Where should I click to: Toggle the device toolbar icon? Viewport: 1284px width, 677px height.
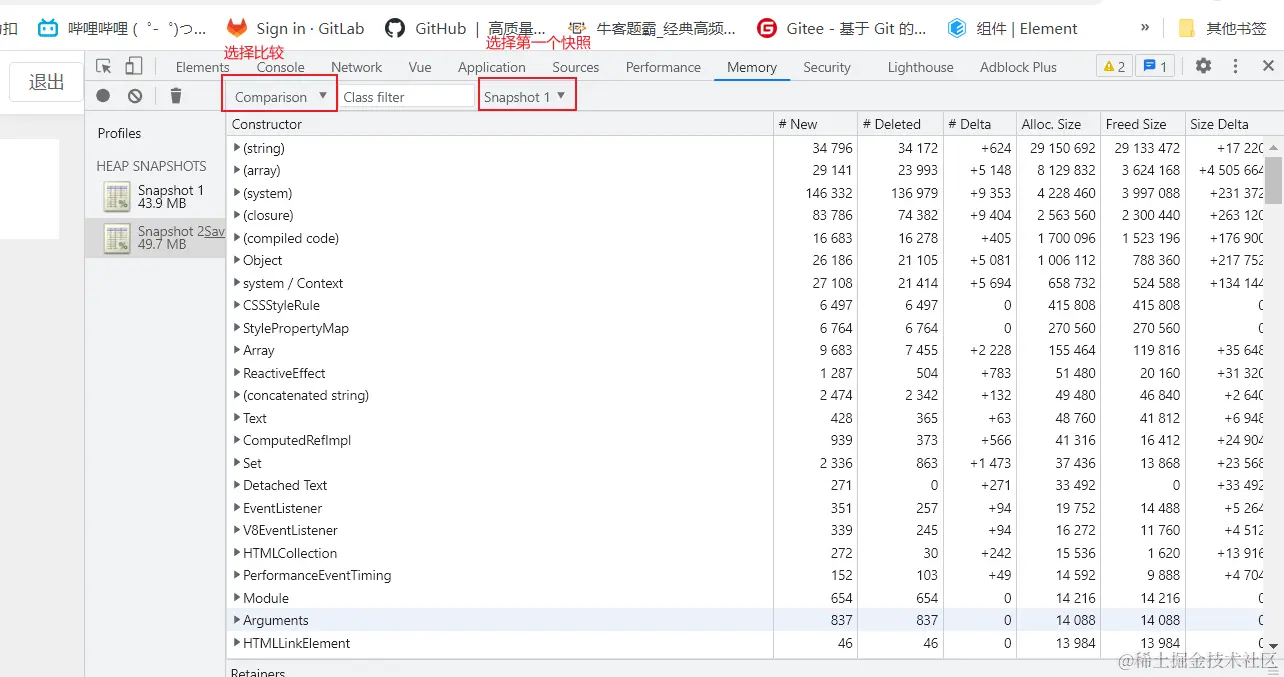click(x=134, y=66)
